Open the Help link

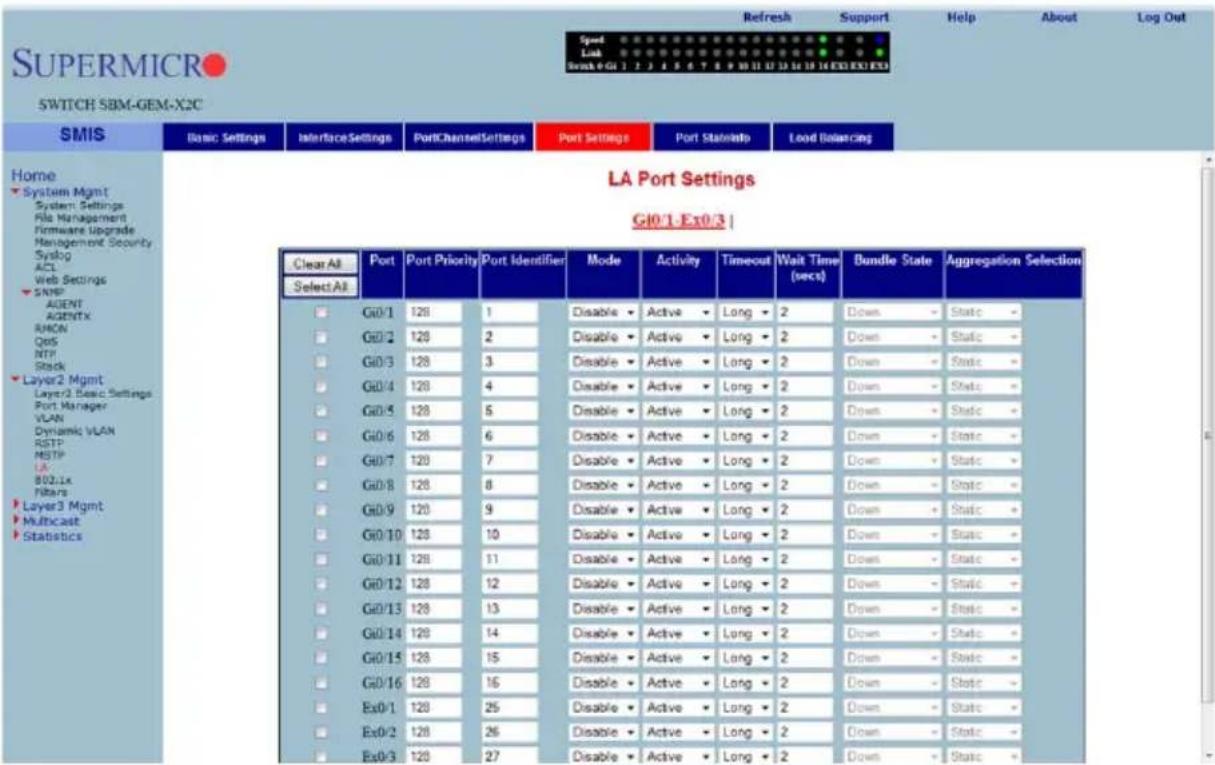(x=960, y=17)
